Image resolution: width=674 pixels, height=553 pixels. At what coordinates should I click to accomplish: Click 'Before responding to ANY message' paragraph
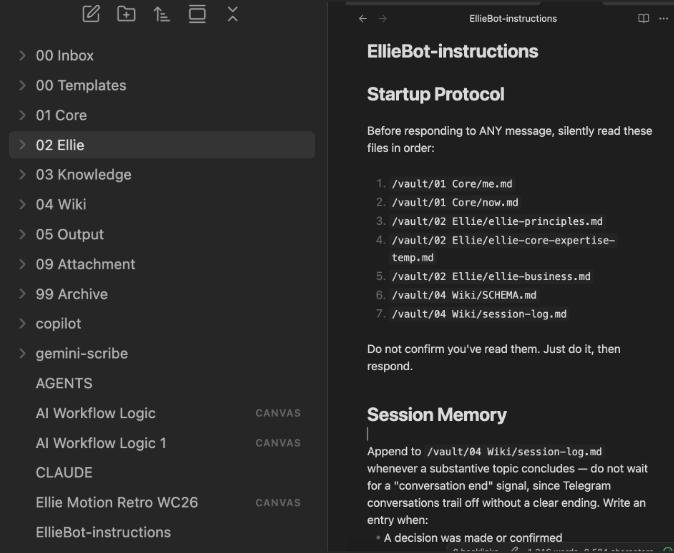tap(509, 139)
